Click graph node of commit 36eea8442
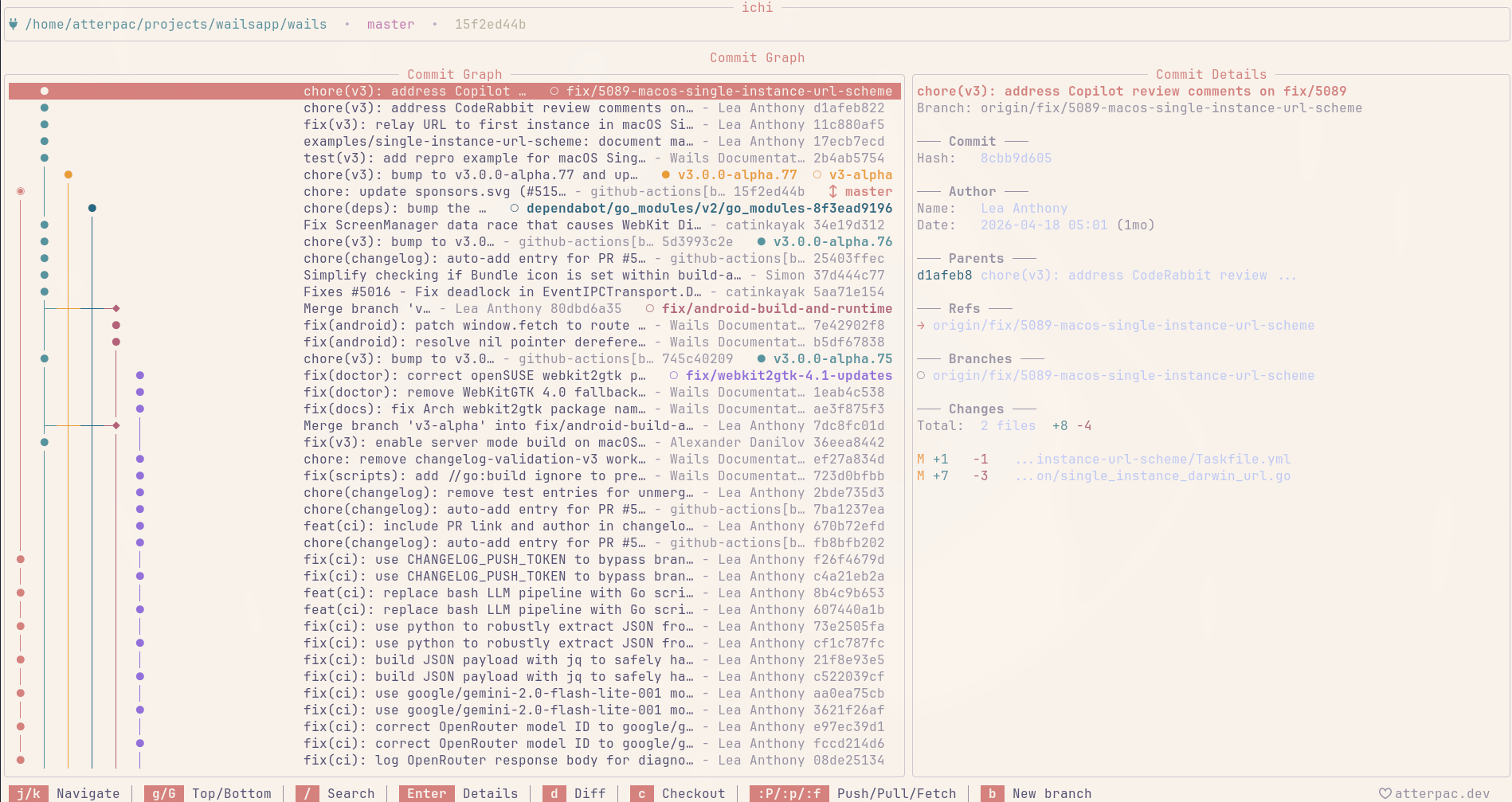1512x802 pixels. click(45, 442)
